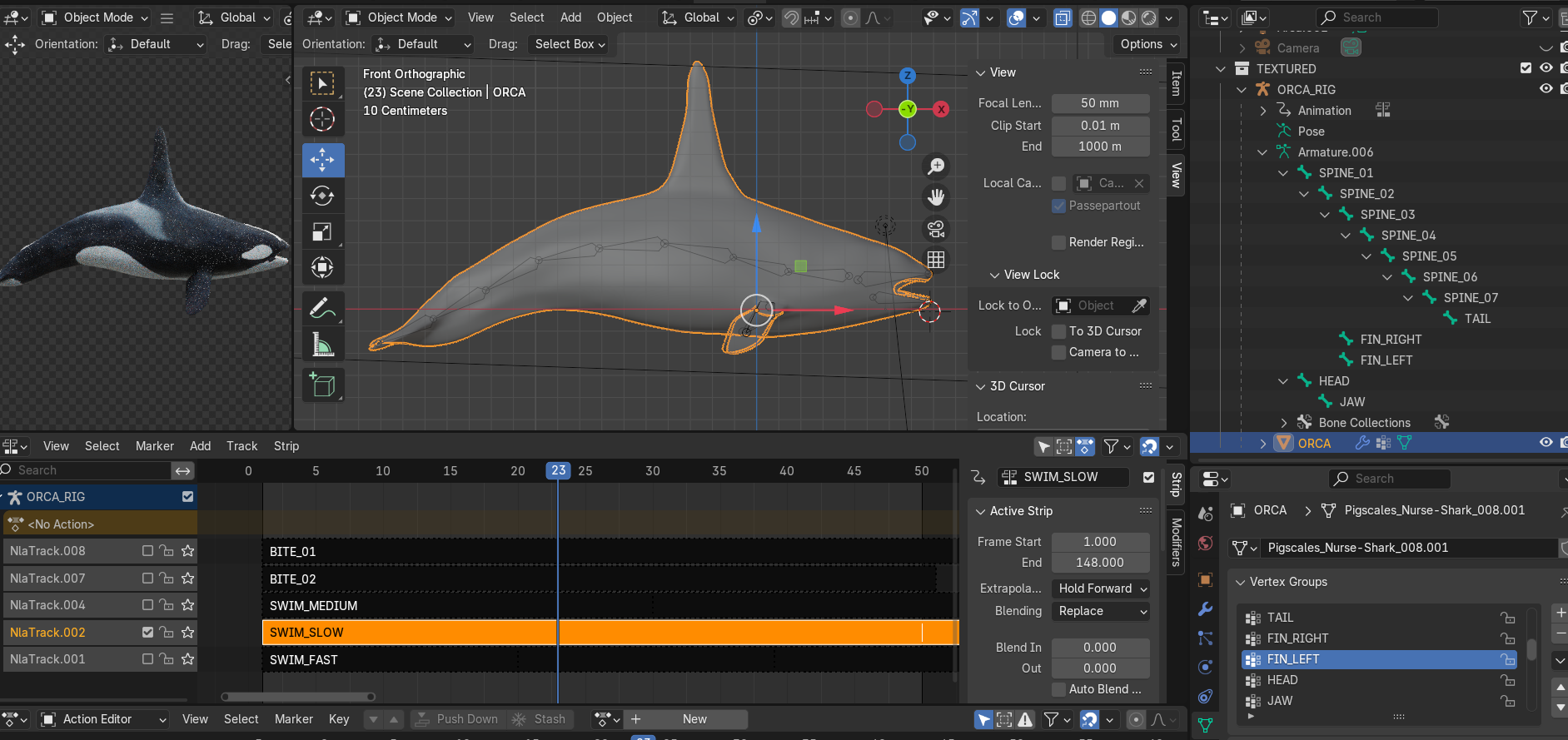Collapse the SPINE_03 bone in outliner
Viewport: 1568px width, 740px height.
(1324, 215)
